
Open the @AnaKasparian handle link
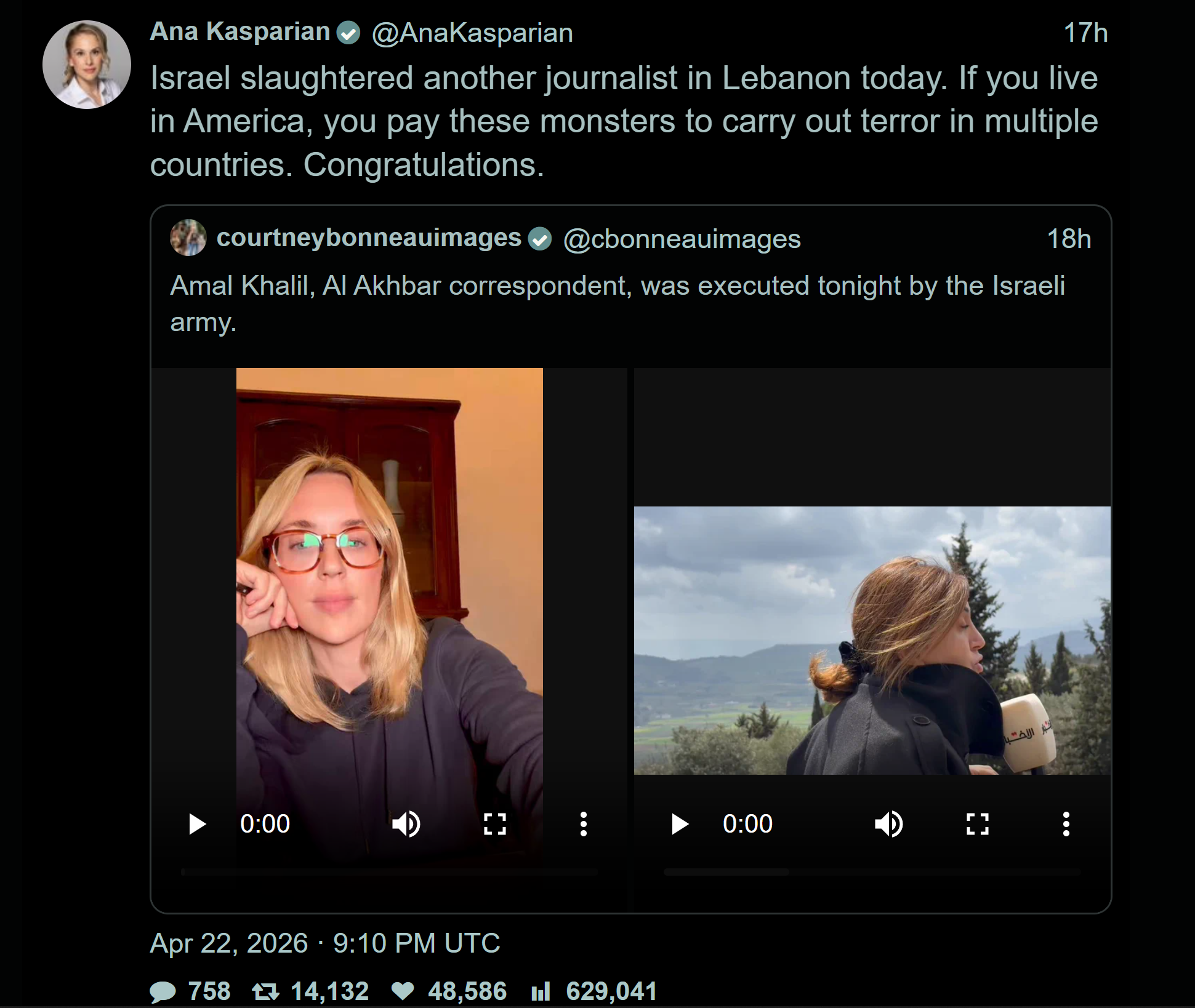(x=472, y=33)
